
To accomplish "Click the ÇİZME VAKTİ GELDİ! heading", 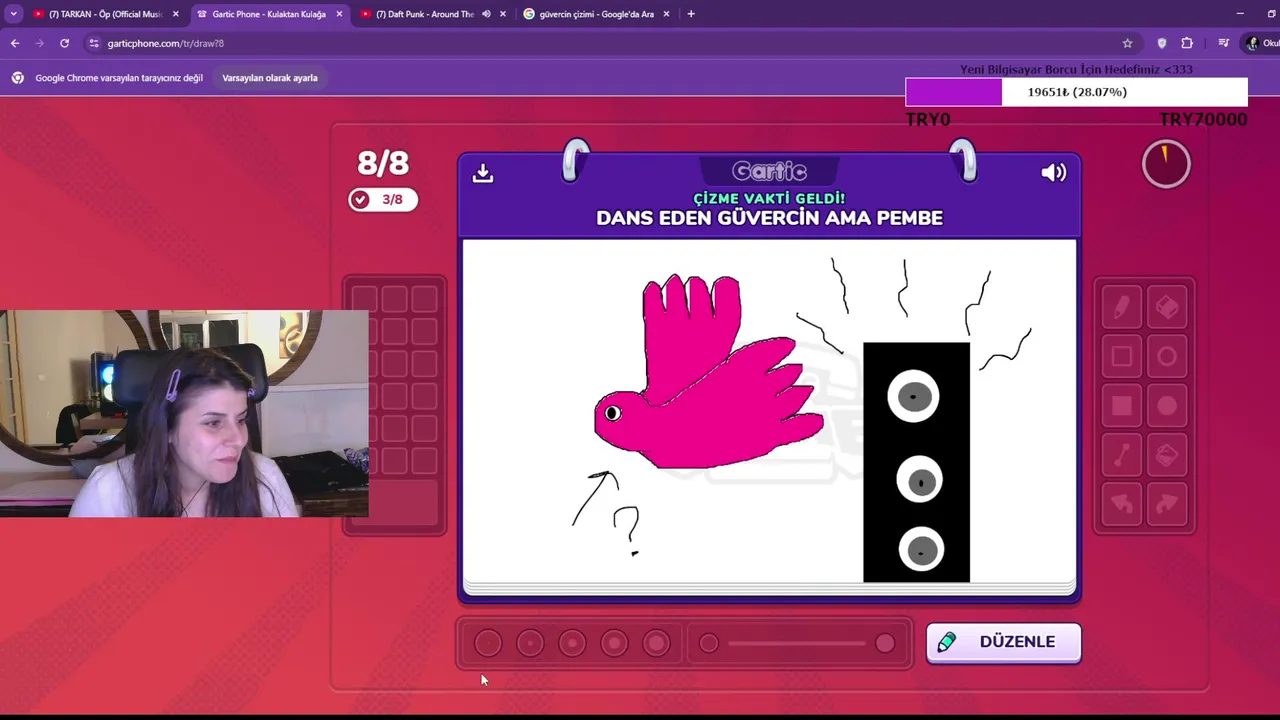I will pos(769,198).
